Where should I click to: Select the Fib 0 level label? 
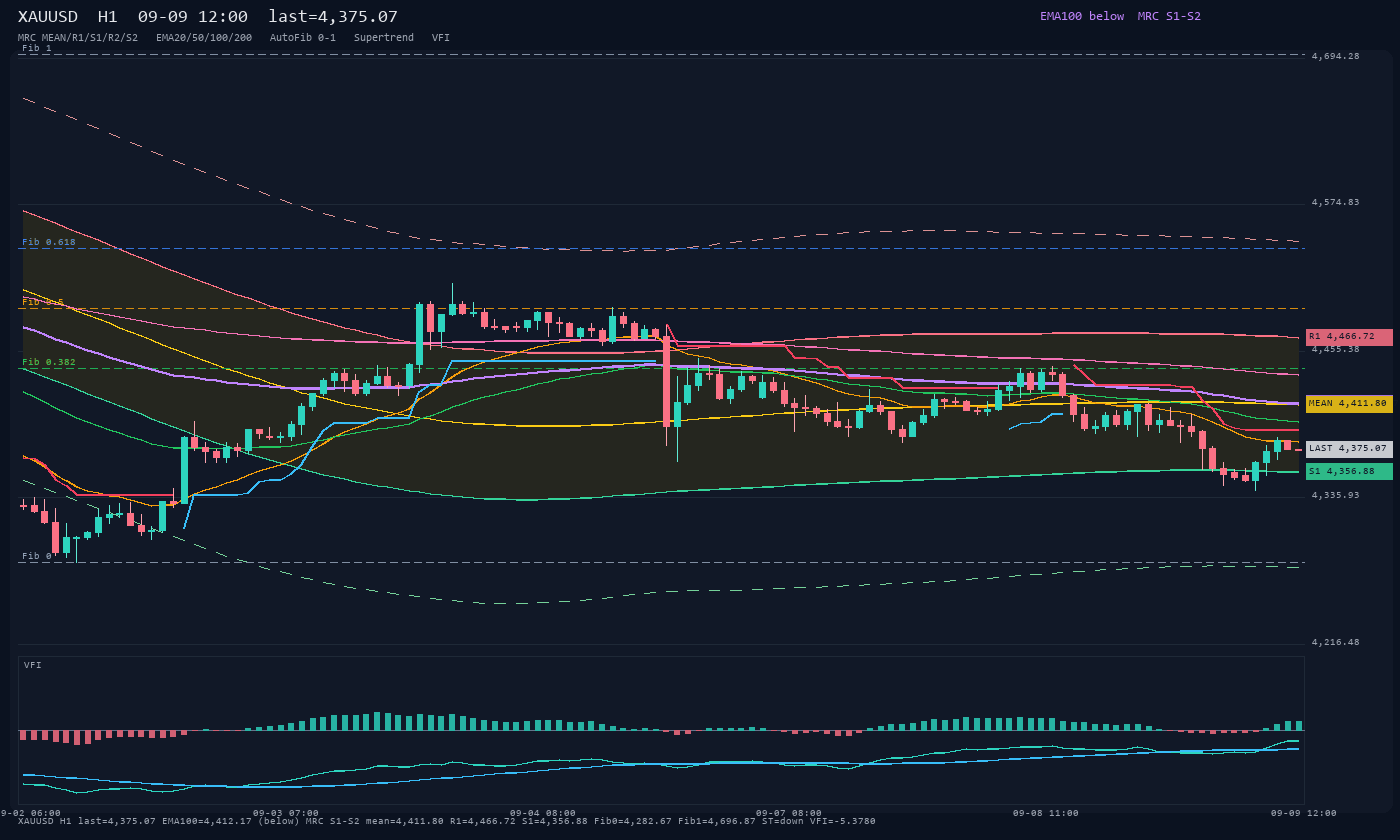37,556
